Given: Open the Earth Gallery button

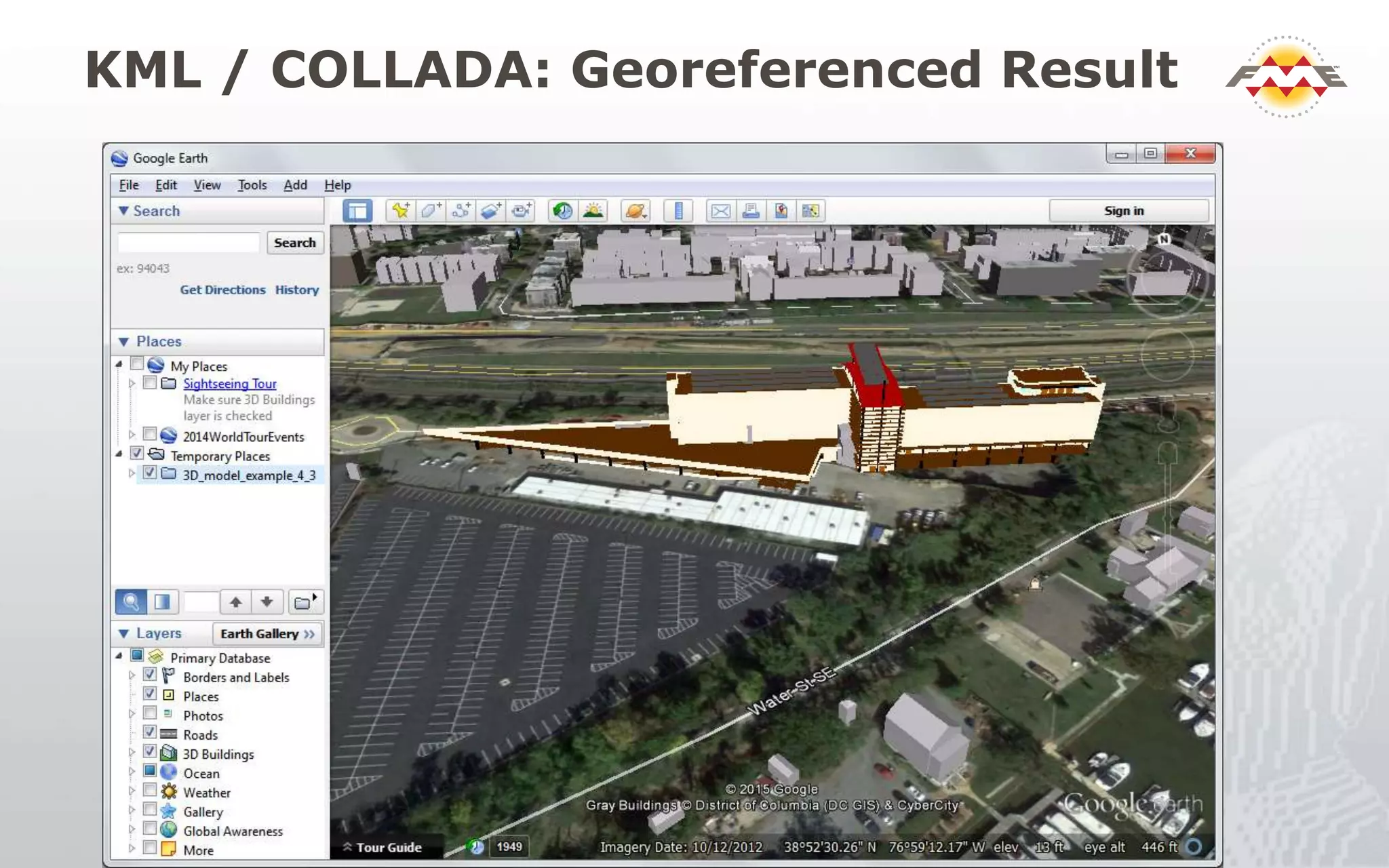Looking at the screenshot, I should 267,634.
